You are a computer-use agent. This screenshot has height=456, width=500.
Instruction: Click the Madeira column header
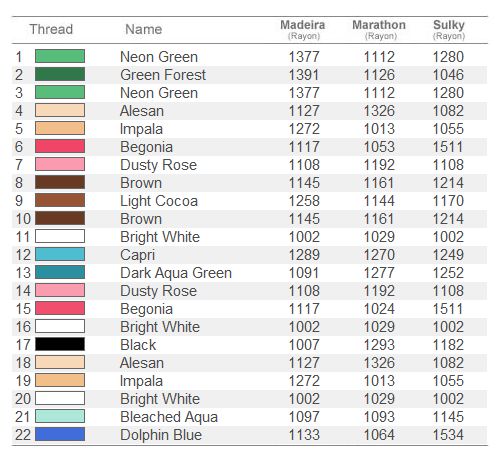point(303,29)
